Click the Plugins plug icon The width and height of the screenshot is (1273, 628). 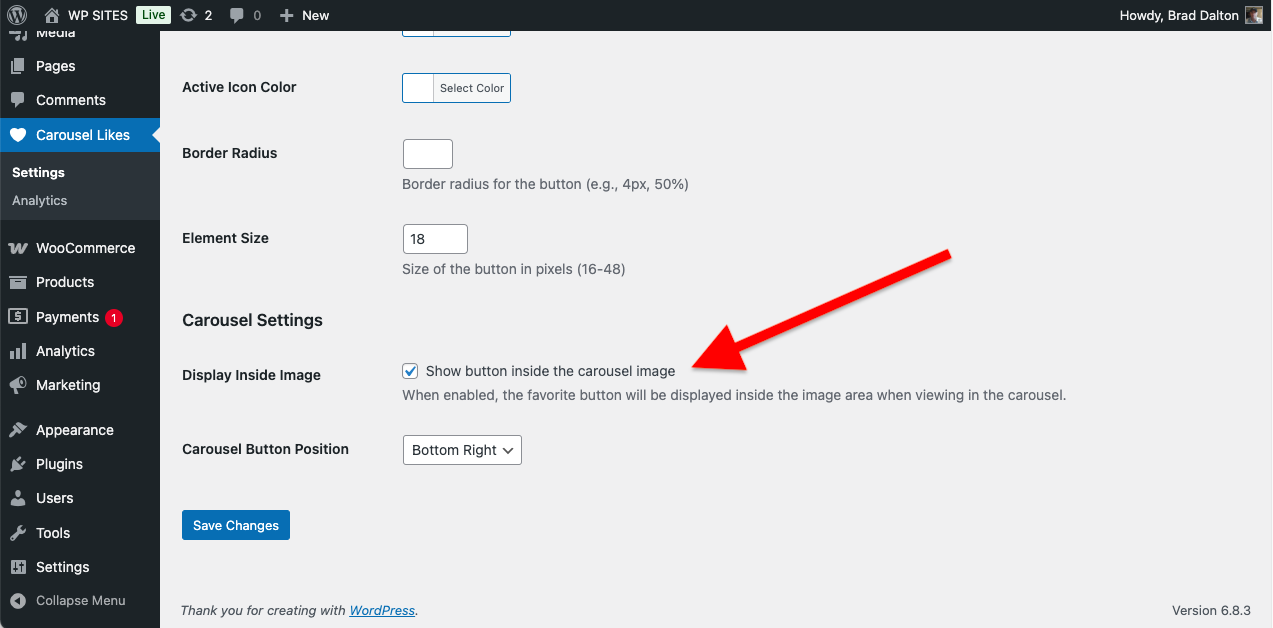(x=17, y=464)
